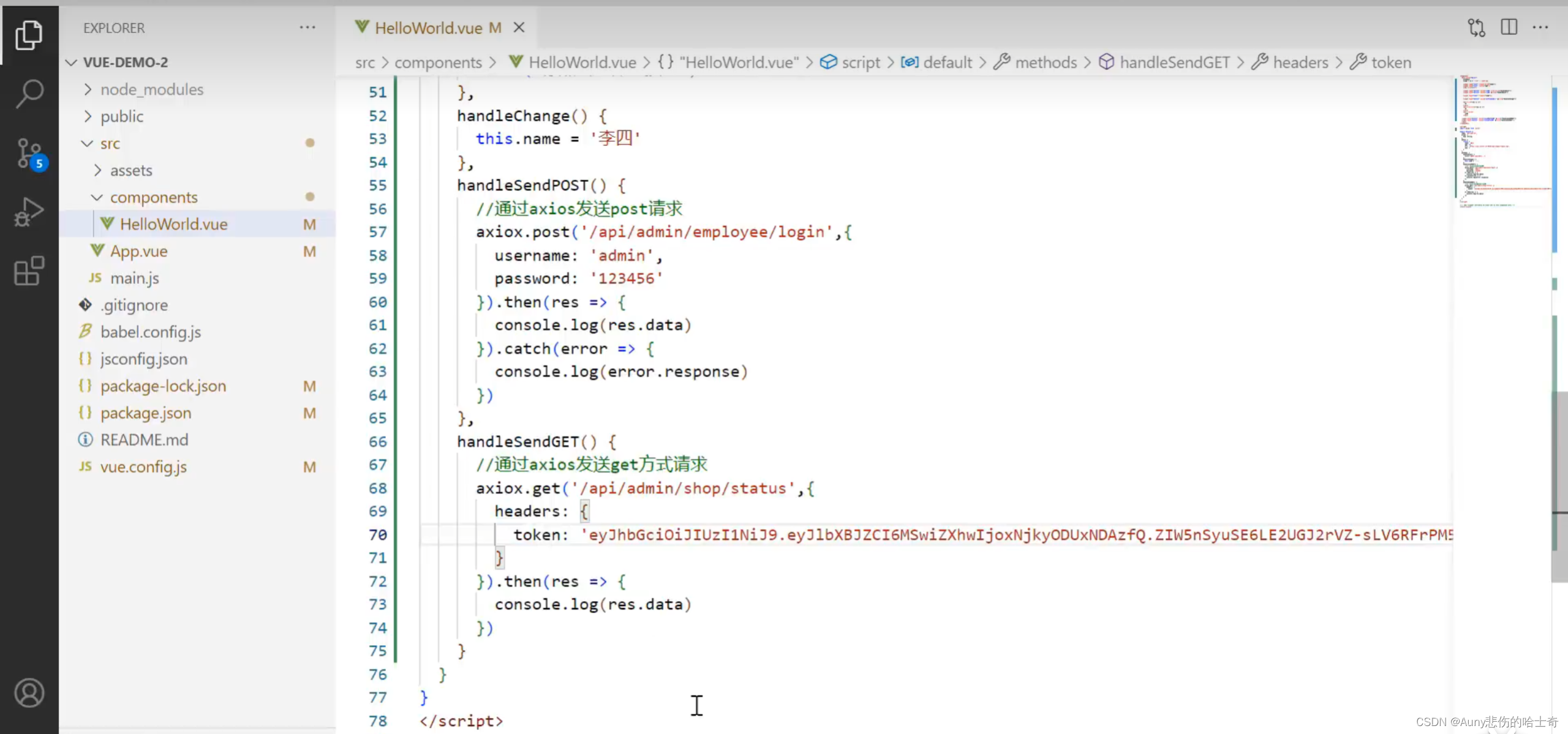
Task: Expand the public folder
Action: coord(121,116)
